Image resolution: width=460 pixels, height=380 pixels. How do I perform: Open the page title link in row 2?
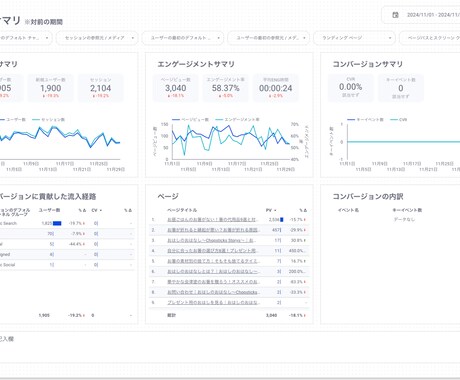pos(213,230)
